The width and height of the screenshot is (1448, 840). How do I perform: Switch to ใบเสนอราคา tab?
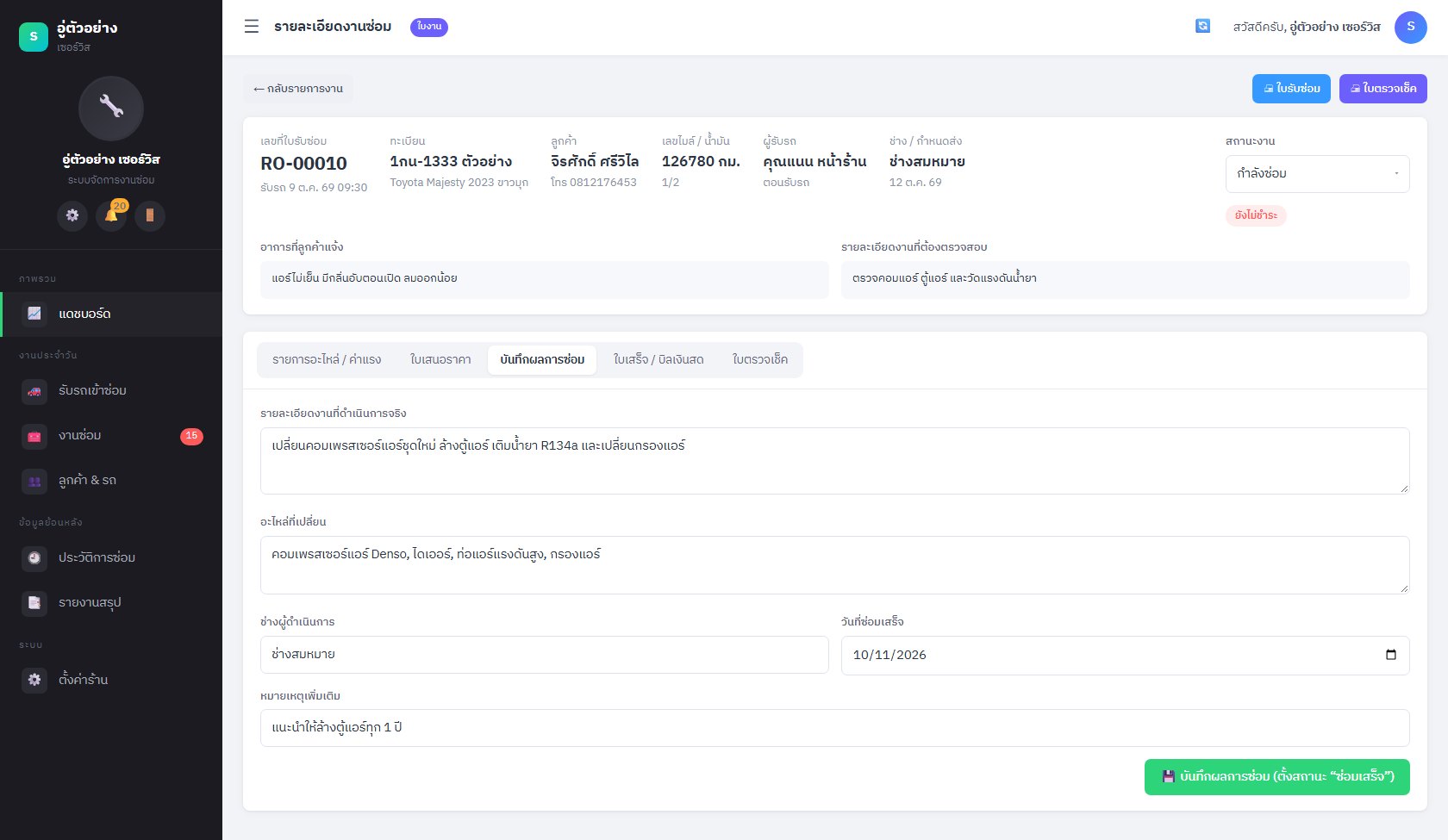(440, 359)
